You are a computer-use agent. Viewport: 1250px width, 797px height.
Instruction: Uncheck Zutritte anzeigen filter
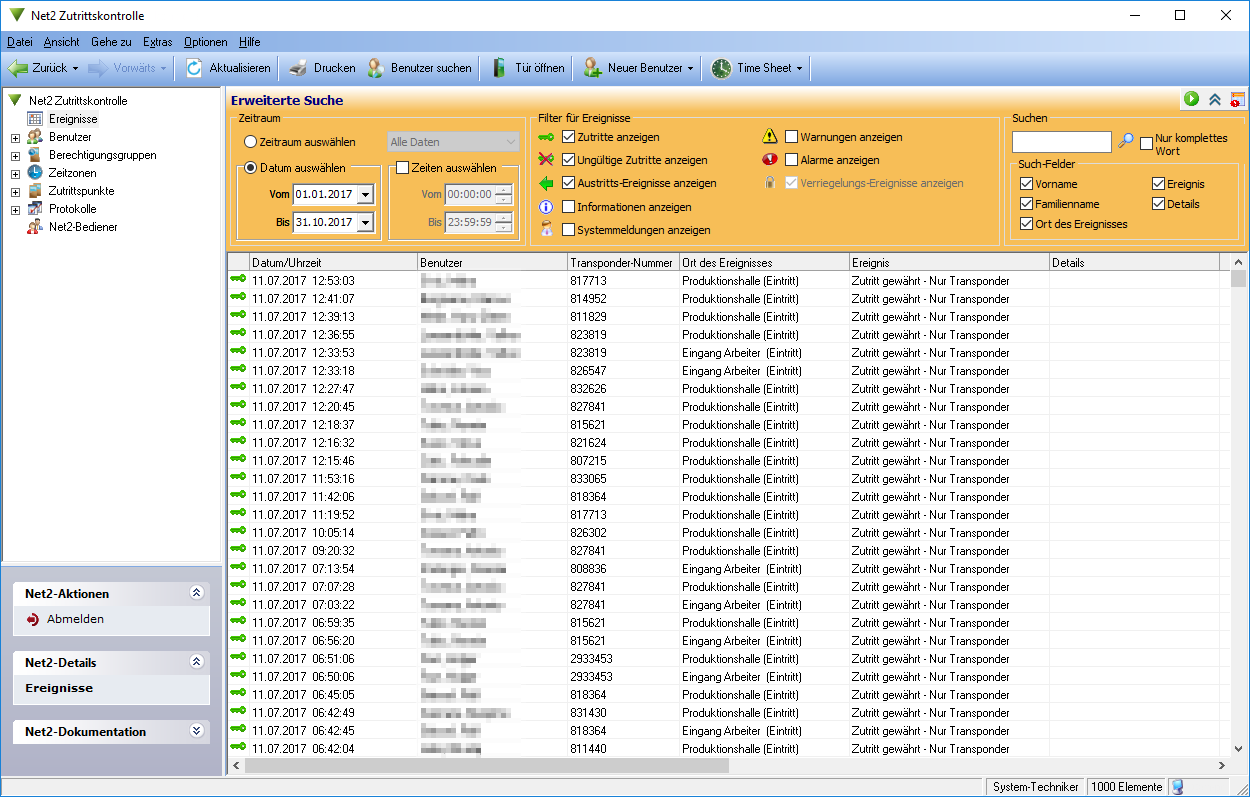coord(569,137)
